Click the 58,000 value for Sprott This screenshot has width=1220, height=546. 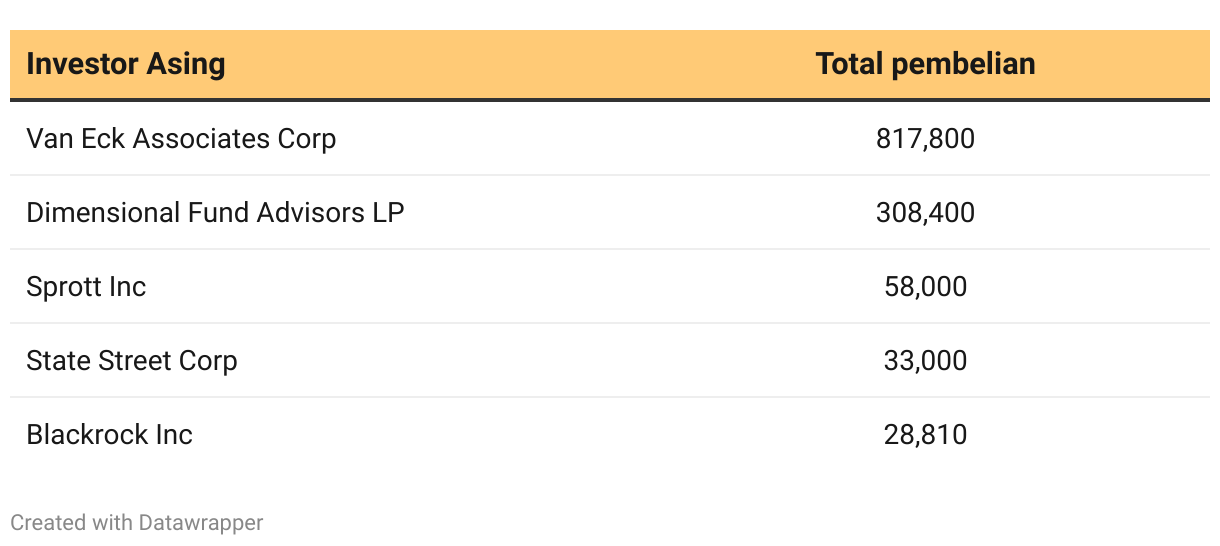point(925,287)
